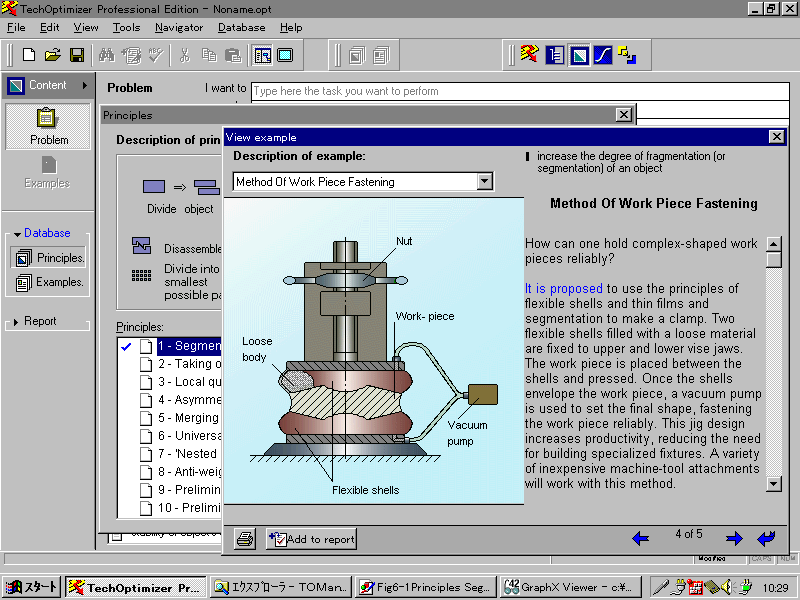Click the blue return arrow icon
Image resolution: width=800 pixels, height=600 pixels.
[x=766, y=537]
